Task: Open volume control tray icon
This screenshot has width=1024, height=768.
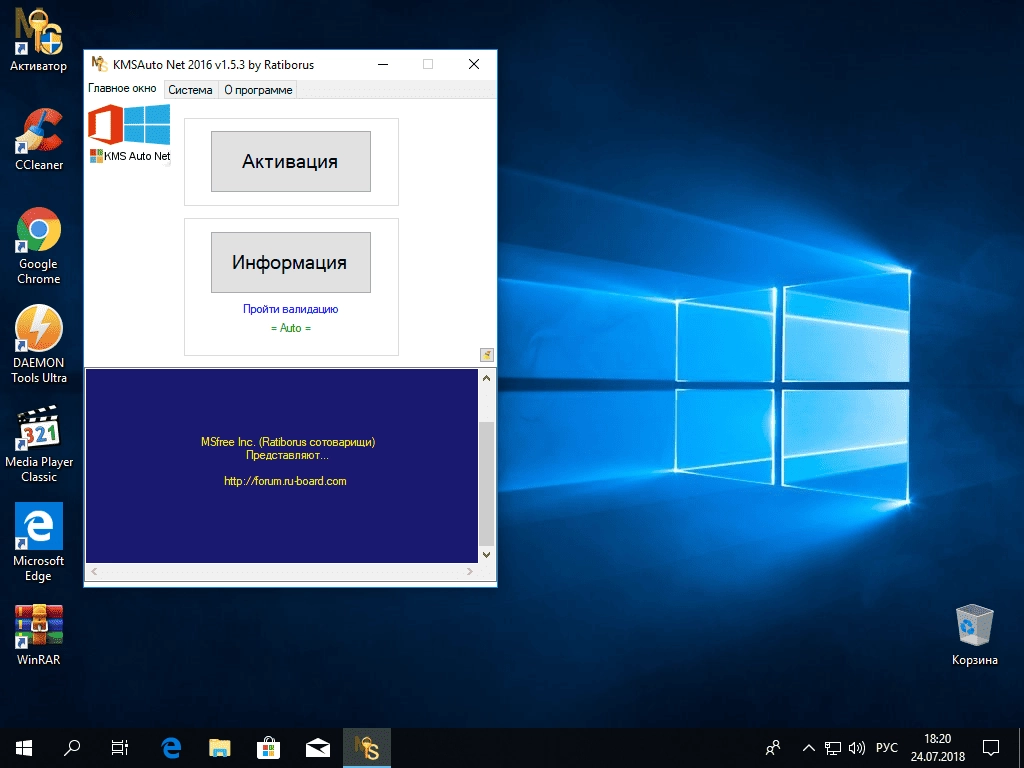Action: [857, 748]
